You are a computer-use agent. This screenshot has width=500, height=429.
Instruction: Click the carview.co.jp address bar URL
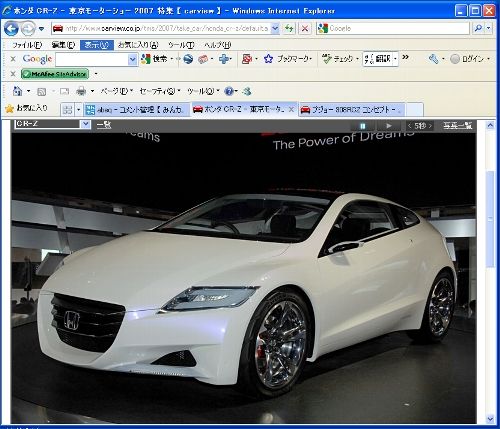point(166,29)
